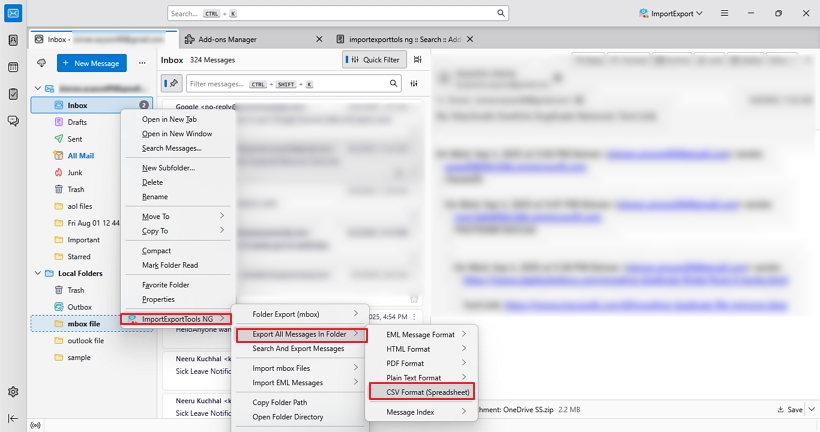The image size is (820, 432).
Task: Open folder pane options ellipsis
Action: [x=142, y=63]
